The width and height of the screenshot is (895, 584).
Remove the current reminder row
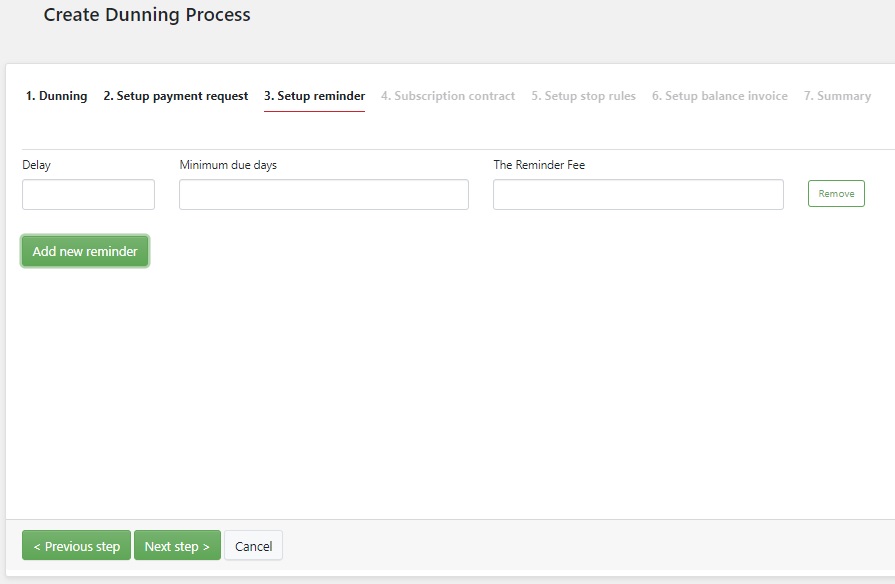click(836, 194)
